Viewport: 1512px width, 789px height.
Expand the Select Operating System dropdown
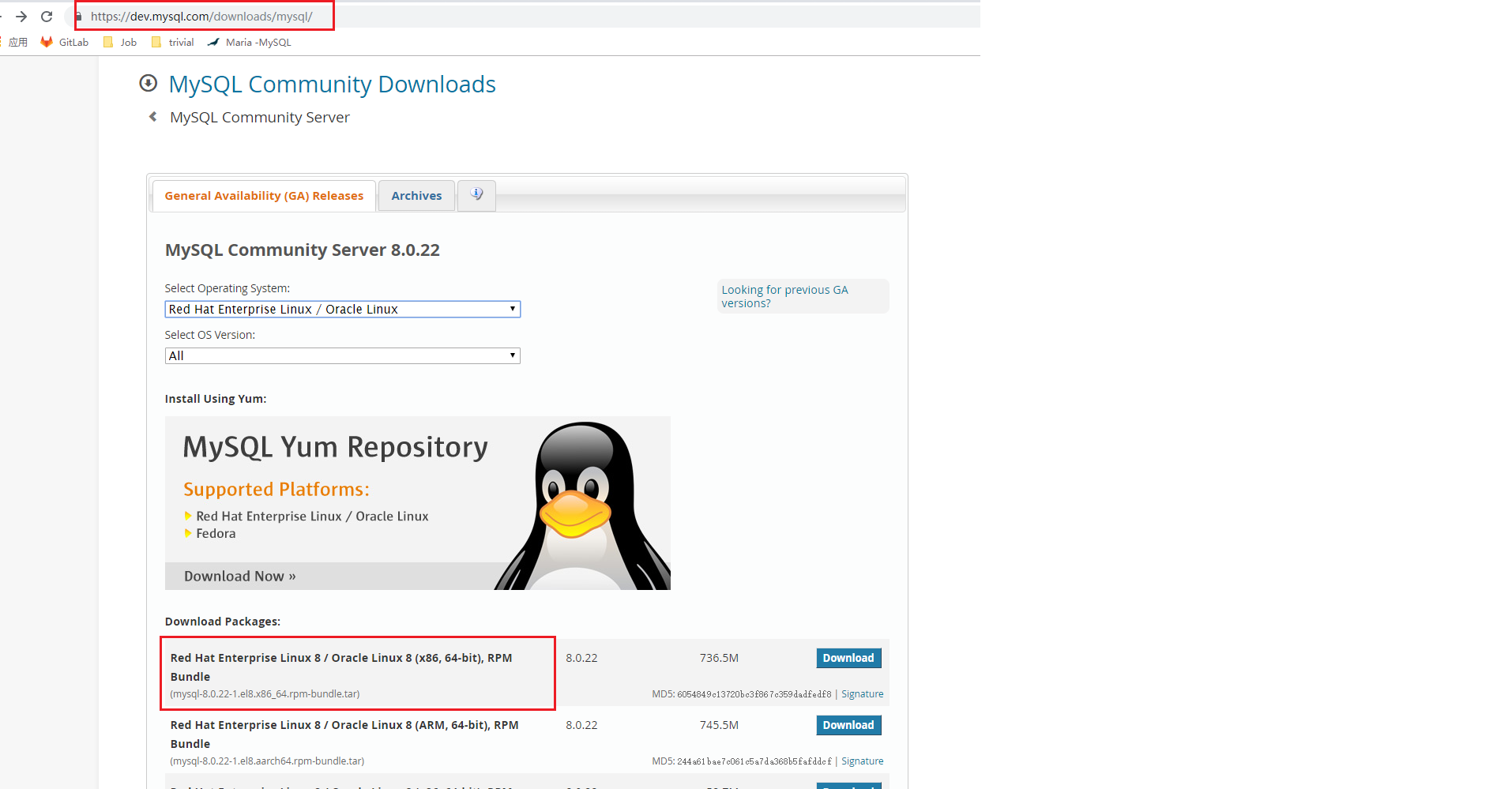(x=342, y=309)
